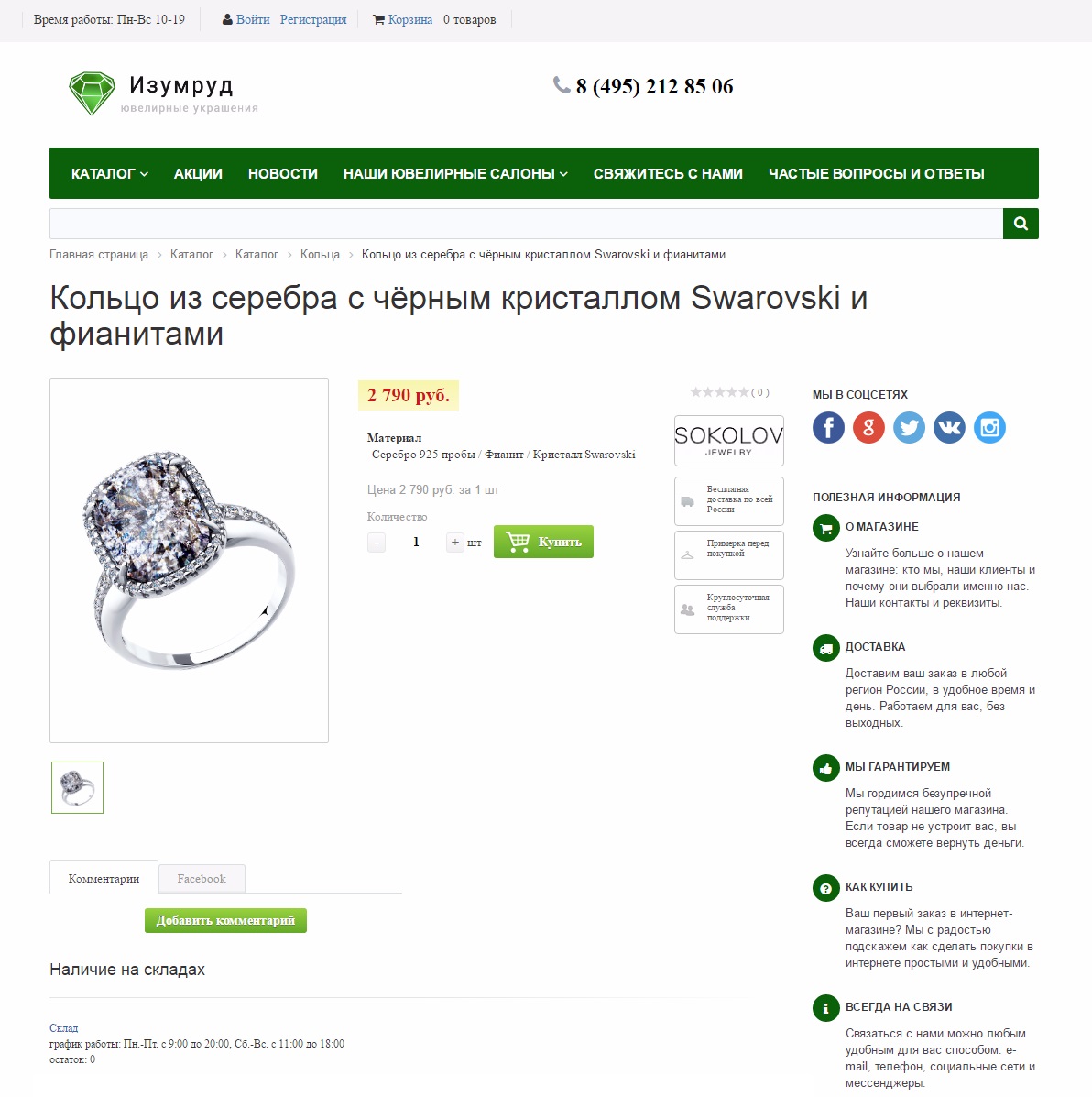
Task: Click the search magnifier button
Action: tap(1021, 224)
